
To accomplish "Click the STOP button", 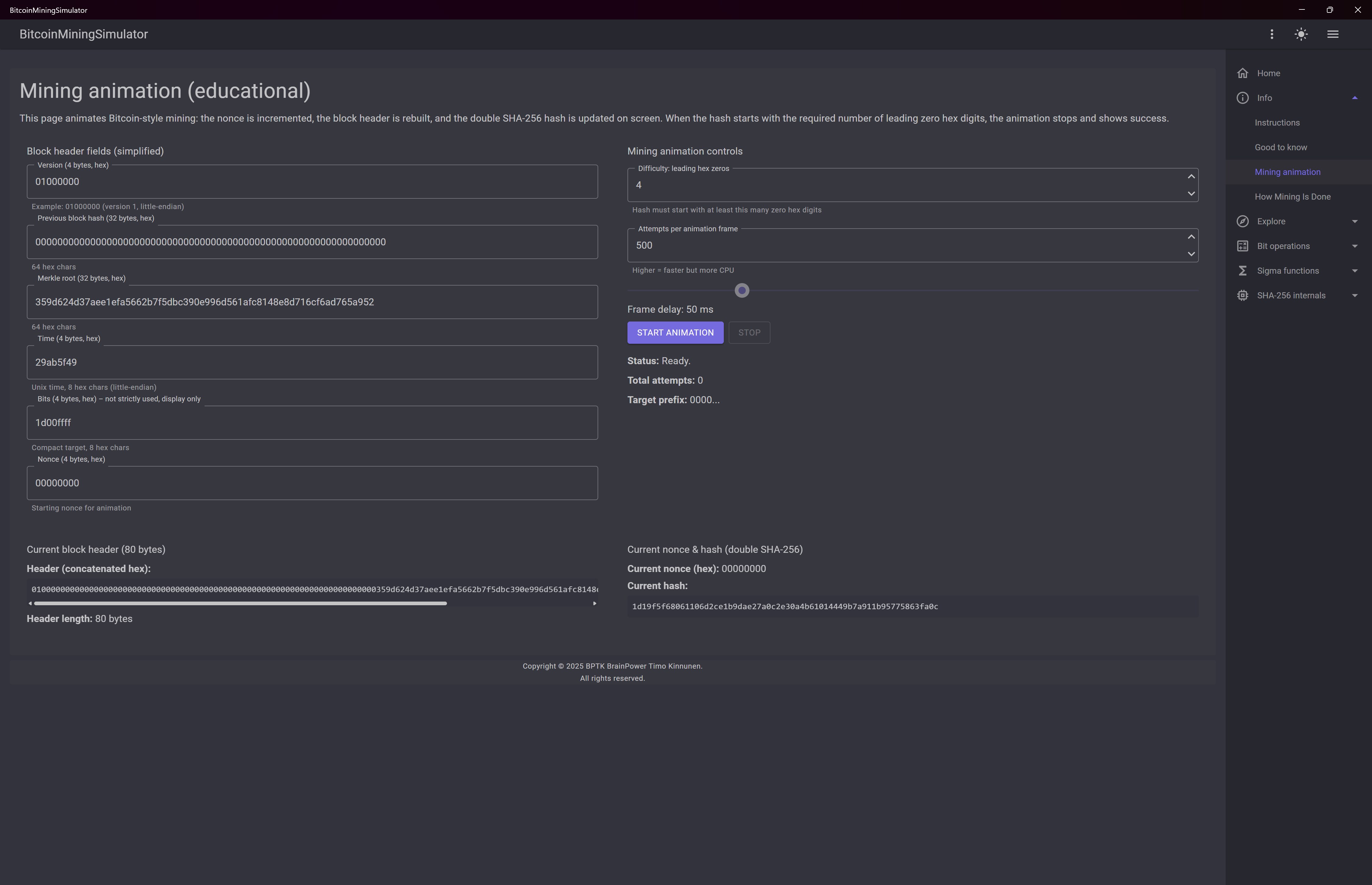I will pyautogui.click(x=749, y=332).
